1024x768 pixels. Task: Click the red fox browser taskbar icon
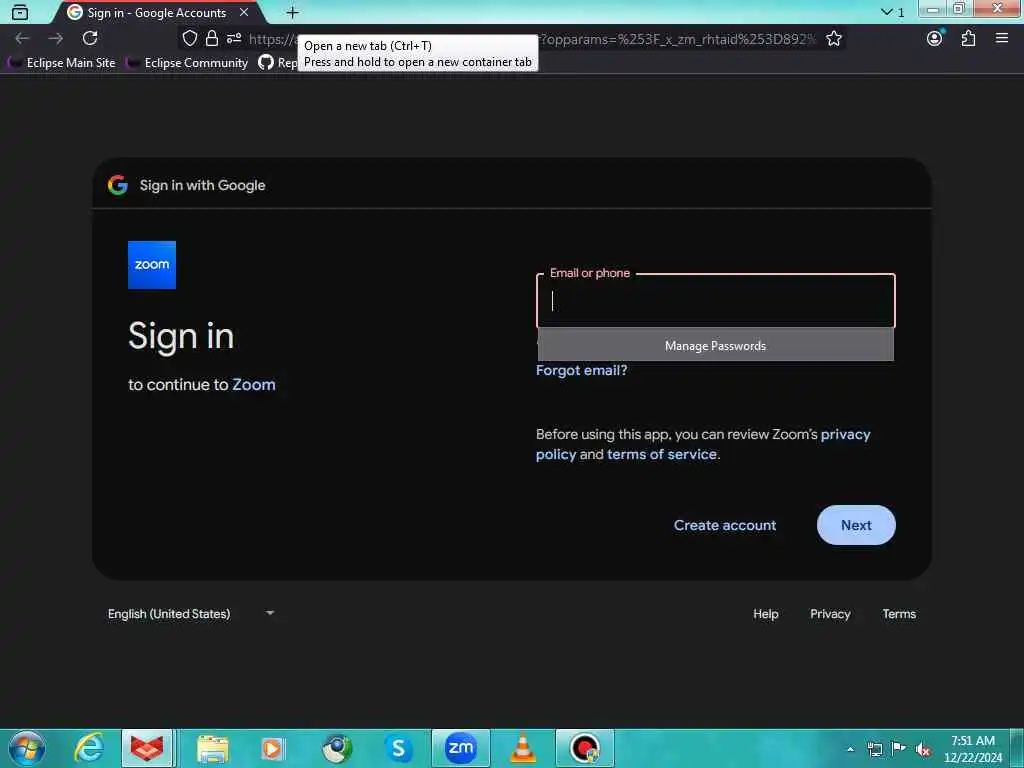tap(147, 748)
